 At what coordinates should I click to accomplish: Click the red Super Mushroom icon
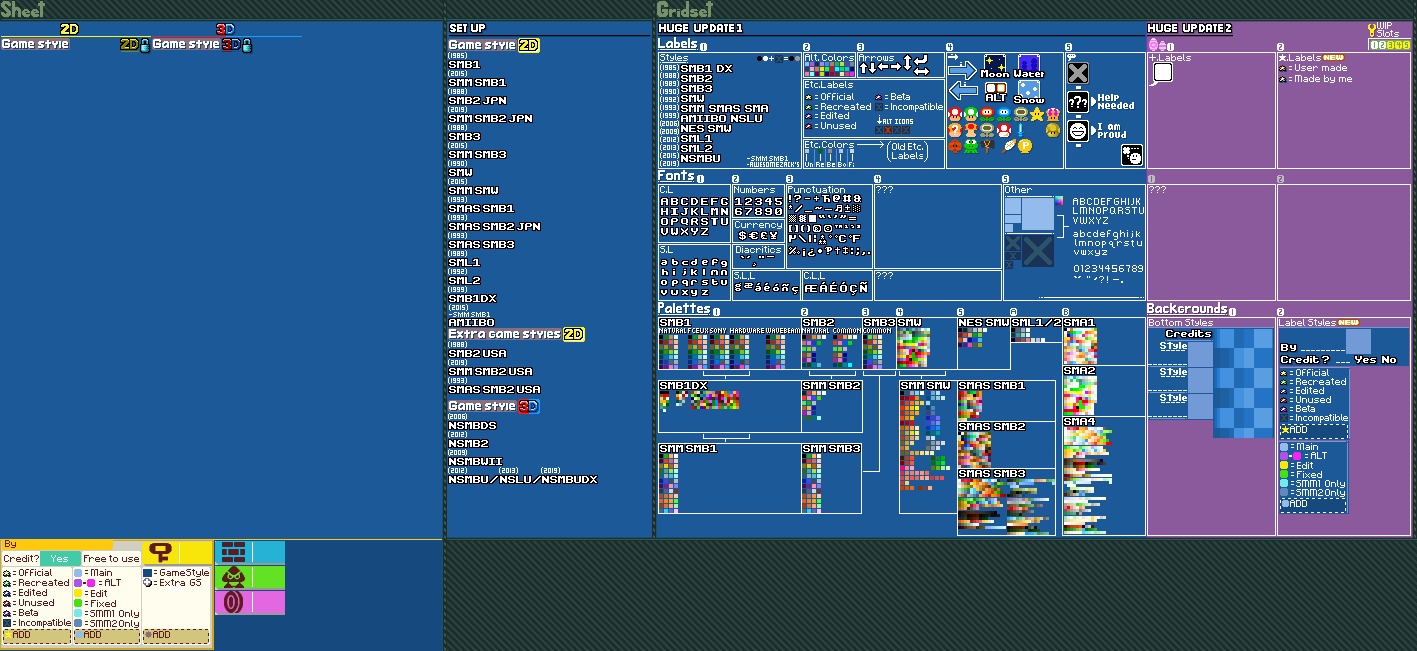point(954,114)
